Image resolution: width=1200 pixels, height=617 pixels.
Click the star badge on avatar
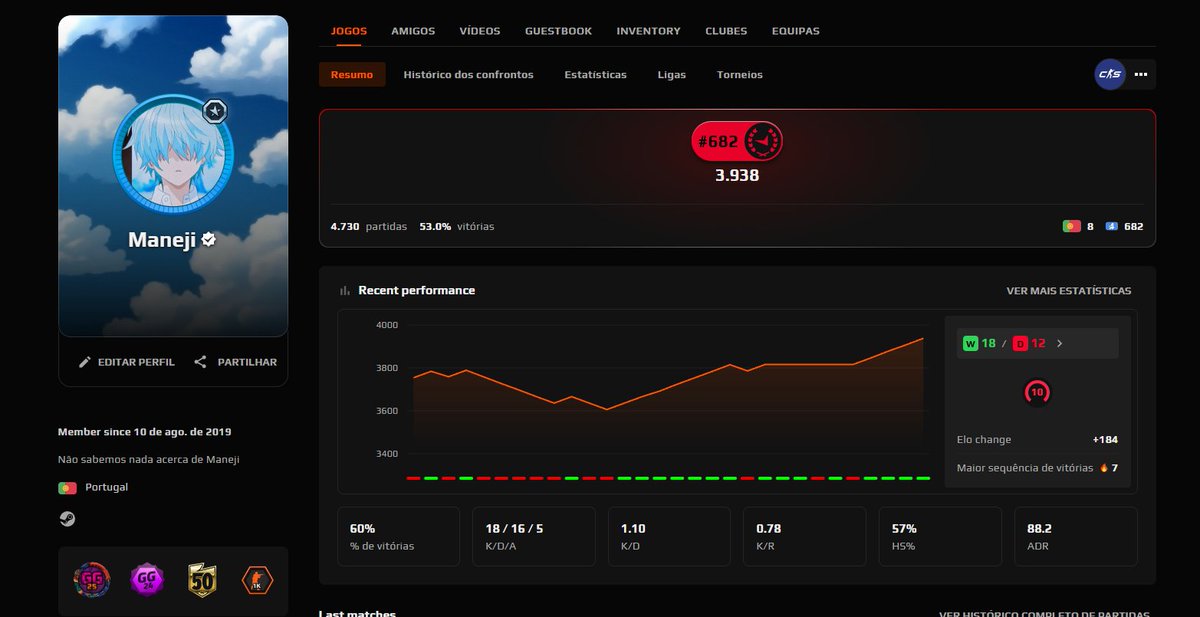pyautogui.click(x=215, y=111)
